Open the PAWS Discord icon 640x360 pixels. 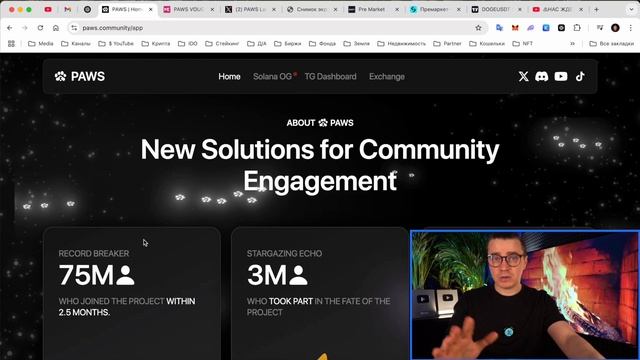(x=542, y=76)
